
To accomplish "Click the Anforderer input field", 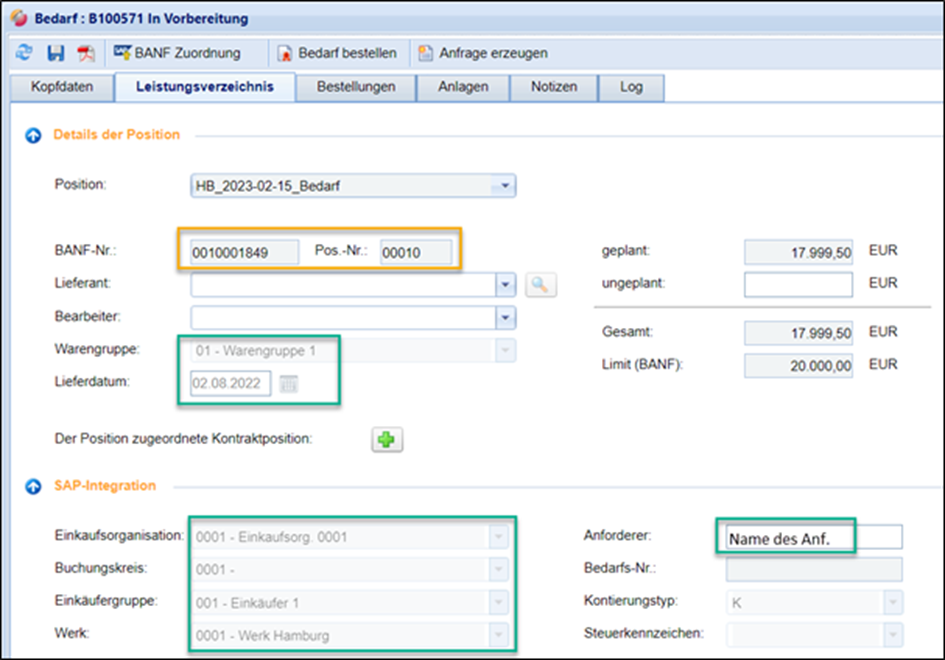I will click(x=810, y=538).
